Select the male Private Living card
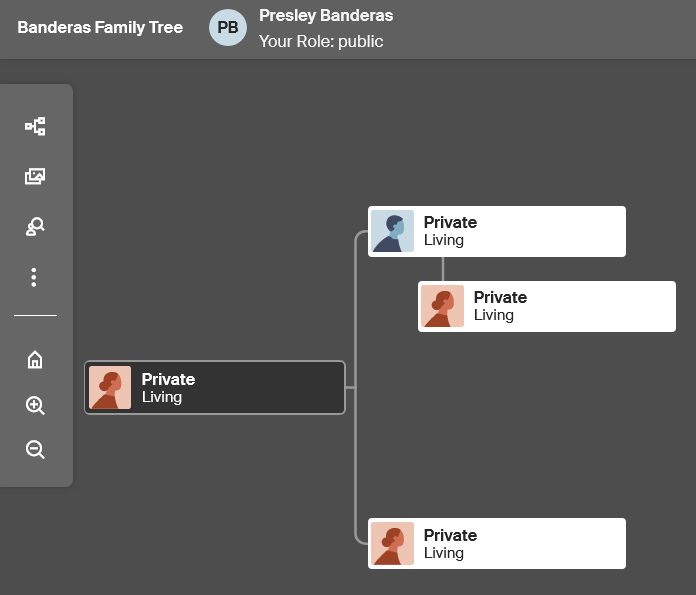Image resolution: width=696 pixels, height=595 pixels. 497,231
